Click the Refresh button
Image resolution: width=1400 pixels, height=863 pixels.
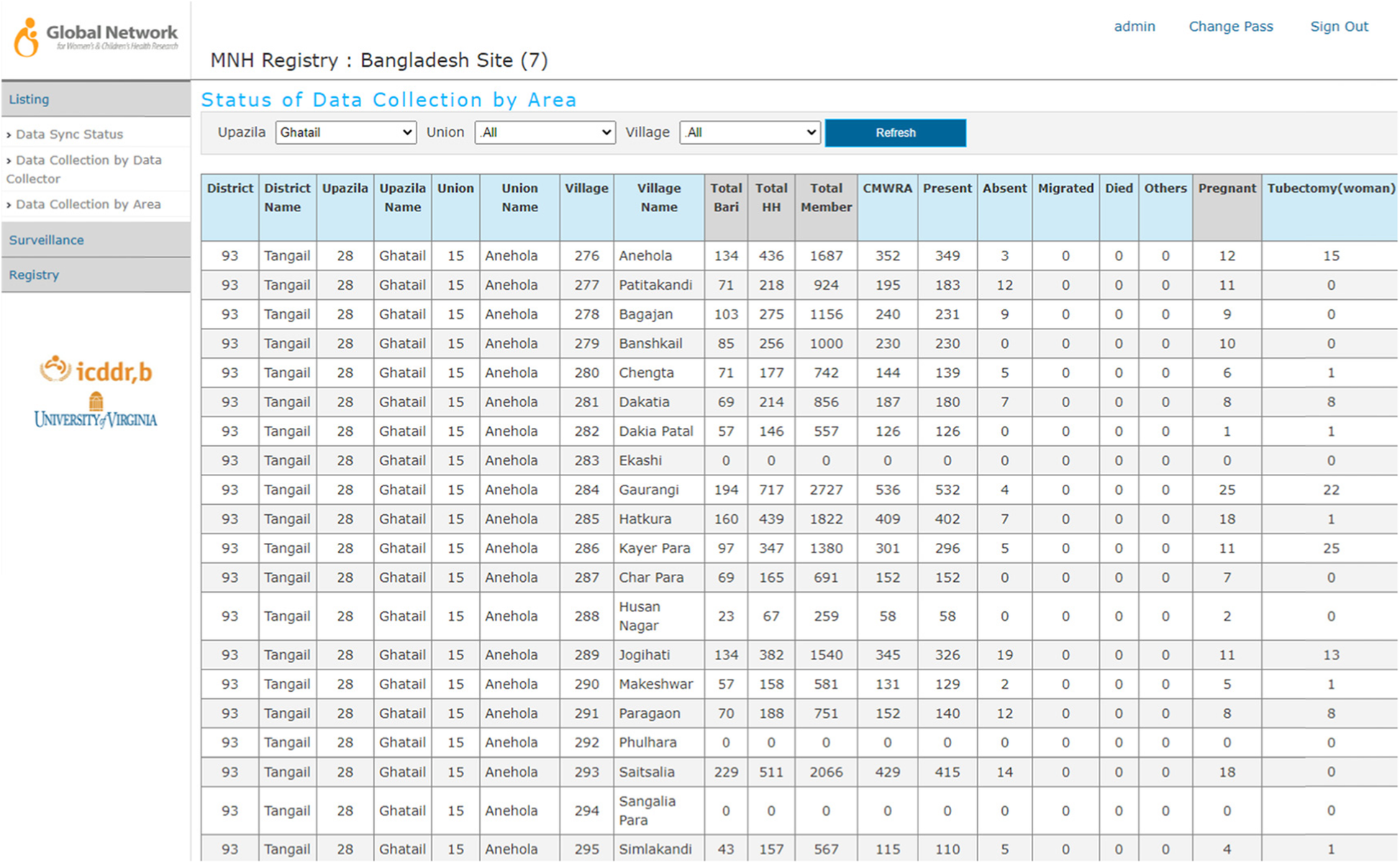[895, 133]
